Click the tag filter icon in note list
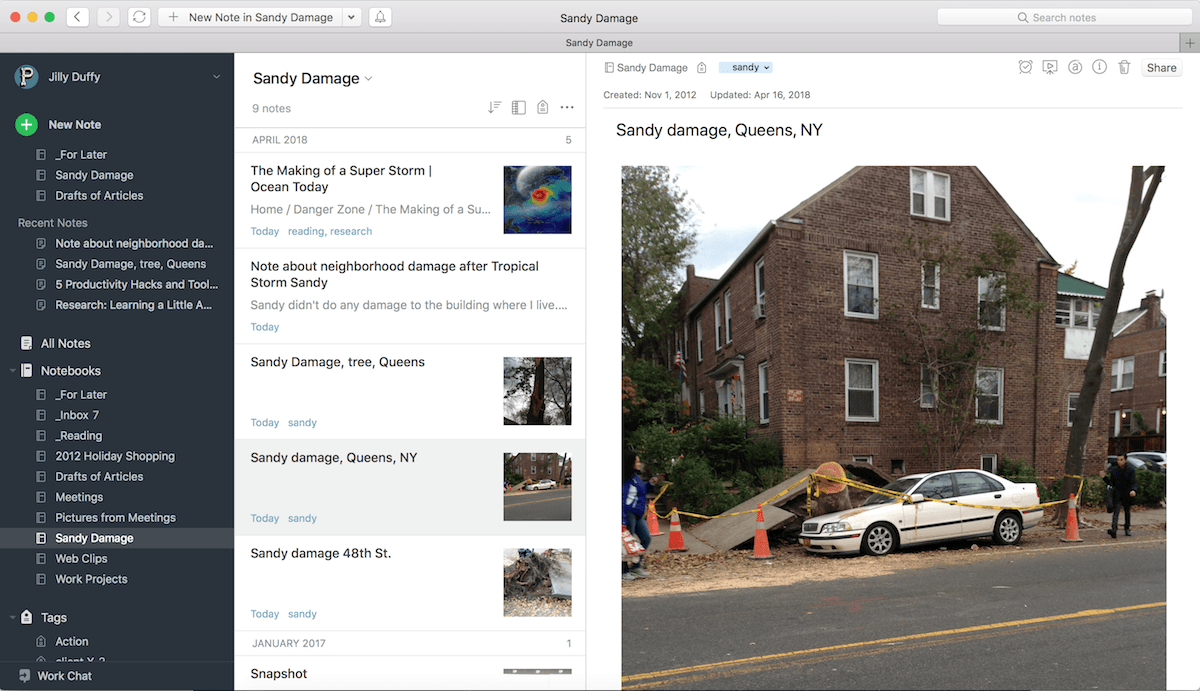Screen dimensions: 1200x691 click(542, 107)
